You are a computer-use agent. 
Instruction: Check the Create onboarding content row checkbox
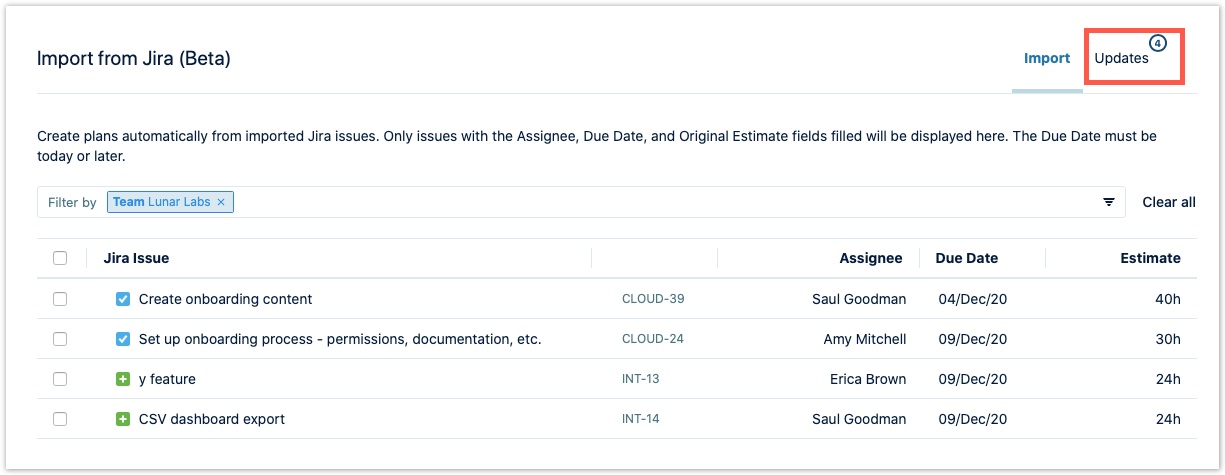pyautogui.click(x=60, y=299)
